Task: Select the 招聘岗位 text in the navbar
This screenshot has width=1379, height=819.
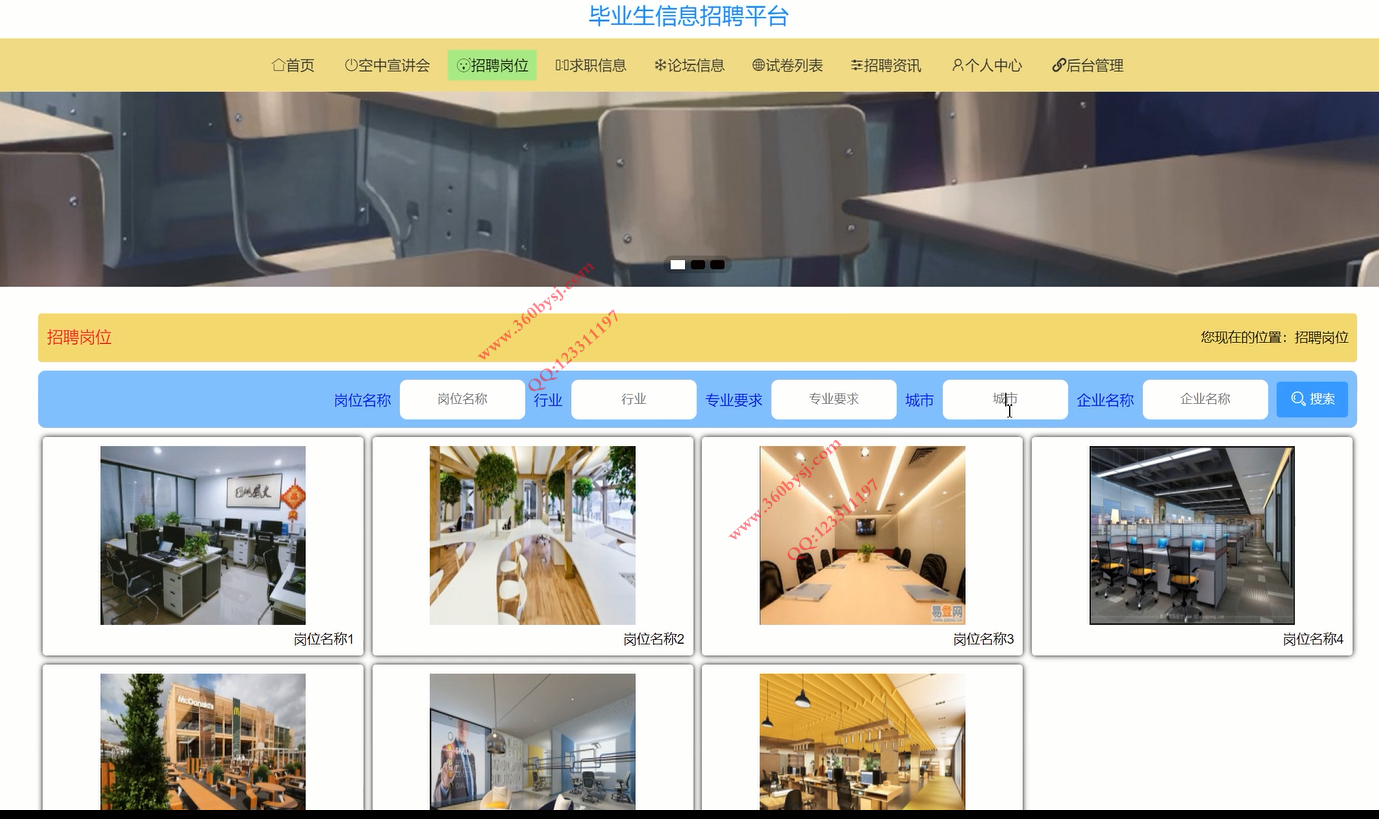Action: pos(499,66)
